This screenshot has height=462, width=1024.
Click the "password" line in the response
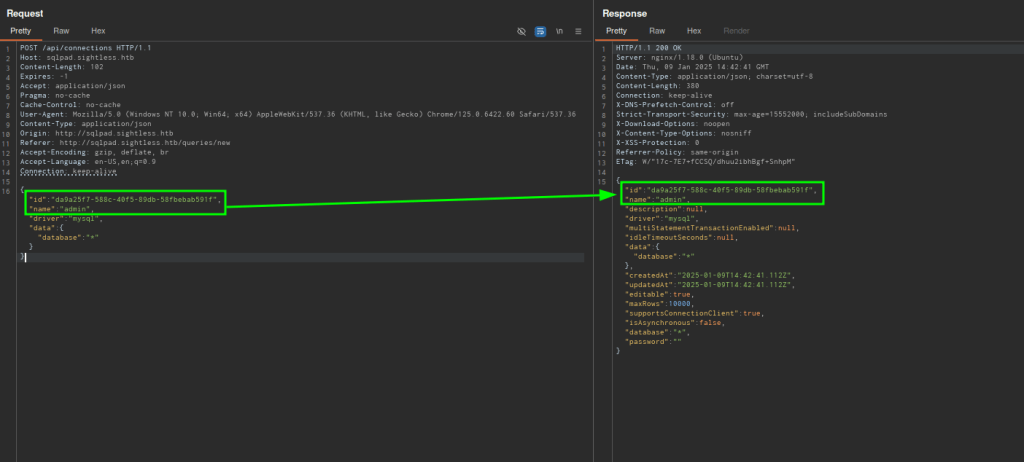pos(651,341)
